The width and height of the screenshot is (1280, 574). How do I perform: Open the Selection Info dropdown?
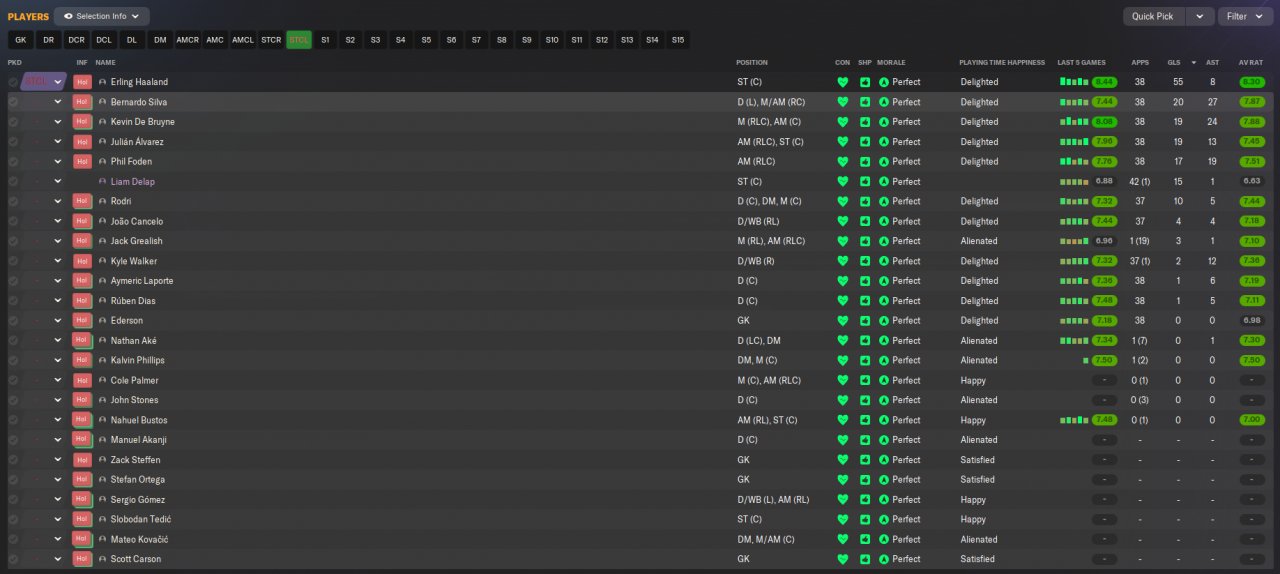coord(102,16)
